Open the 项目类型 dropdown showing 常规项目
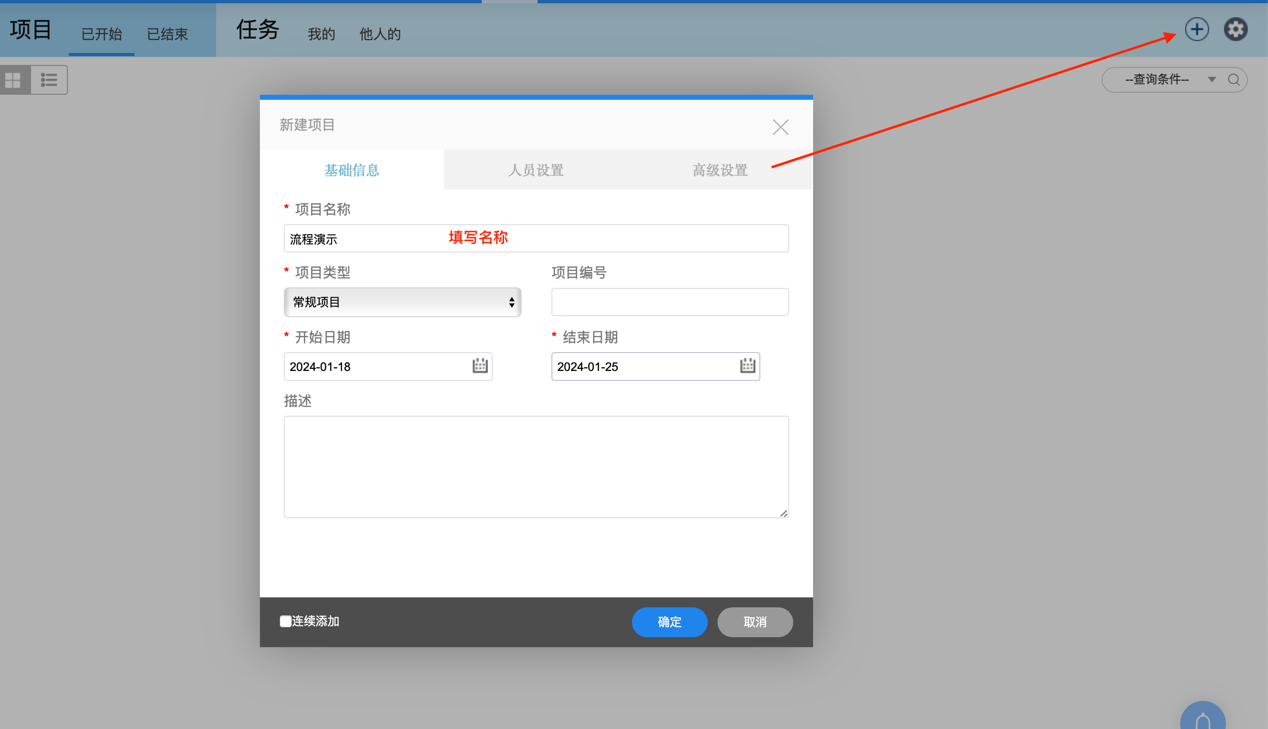Viewport: 1268px width, 729px height. (x=402, y=301)
